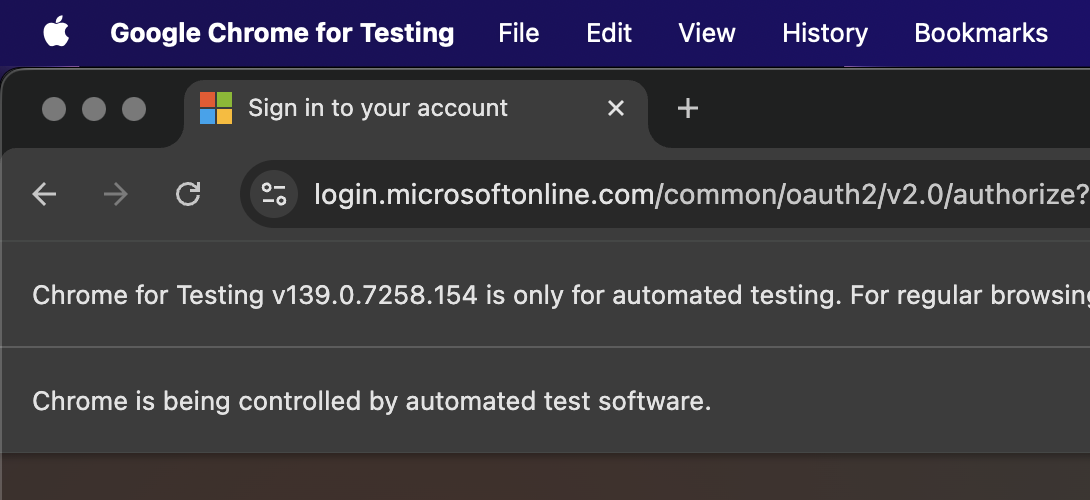Open the Google Chrome for Testing menu
This screenshot has width=1090, height=500.
pos(282,33)
